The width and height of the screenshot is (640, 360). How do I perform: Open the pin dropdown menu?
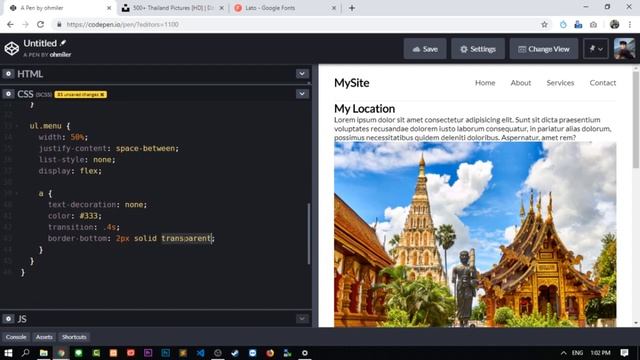(596, 49)
